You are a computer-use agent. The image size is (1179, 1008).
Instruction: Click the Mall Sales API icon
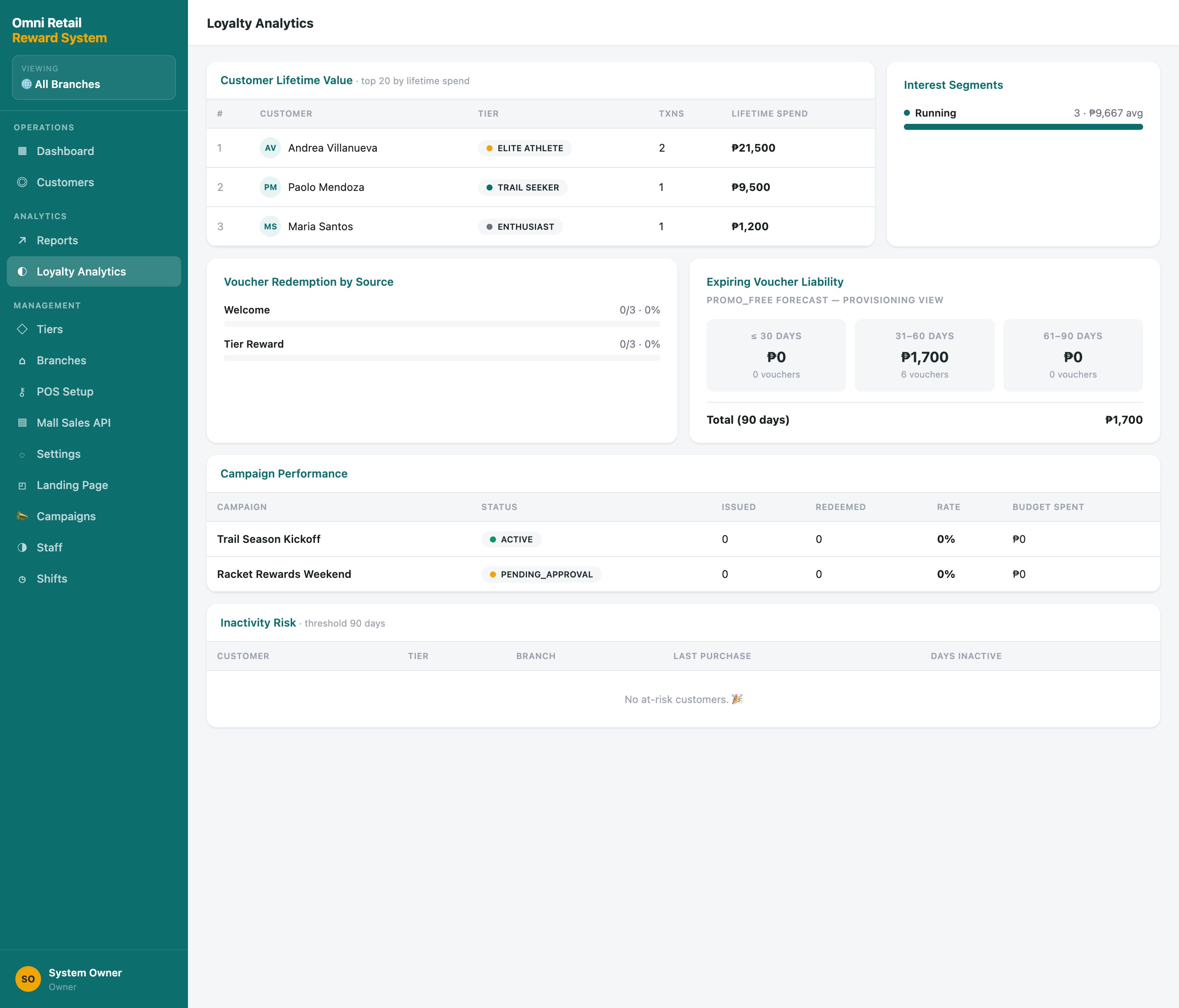(22, 423)
